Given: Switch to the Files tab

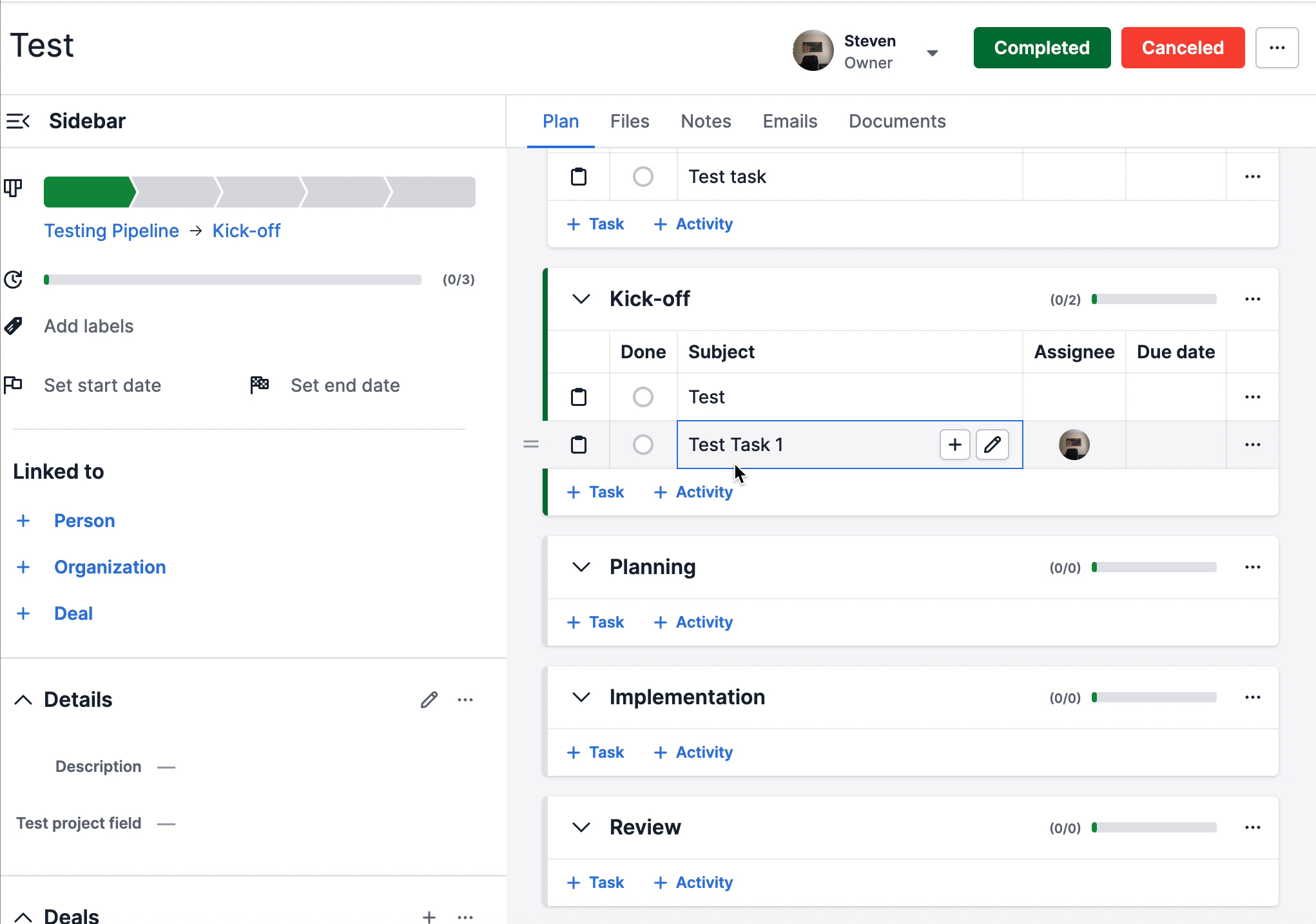Looking at the screenshot, I should coord(629,121).
